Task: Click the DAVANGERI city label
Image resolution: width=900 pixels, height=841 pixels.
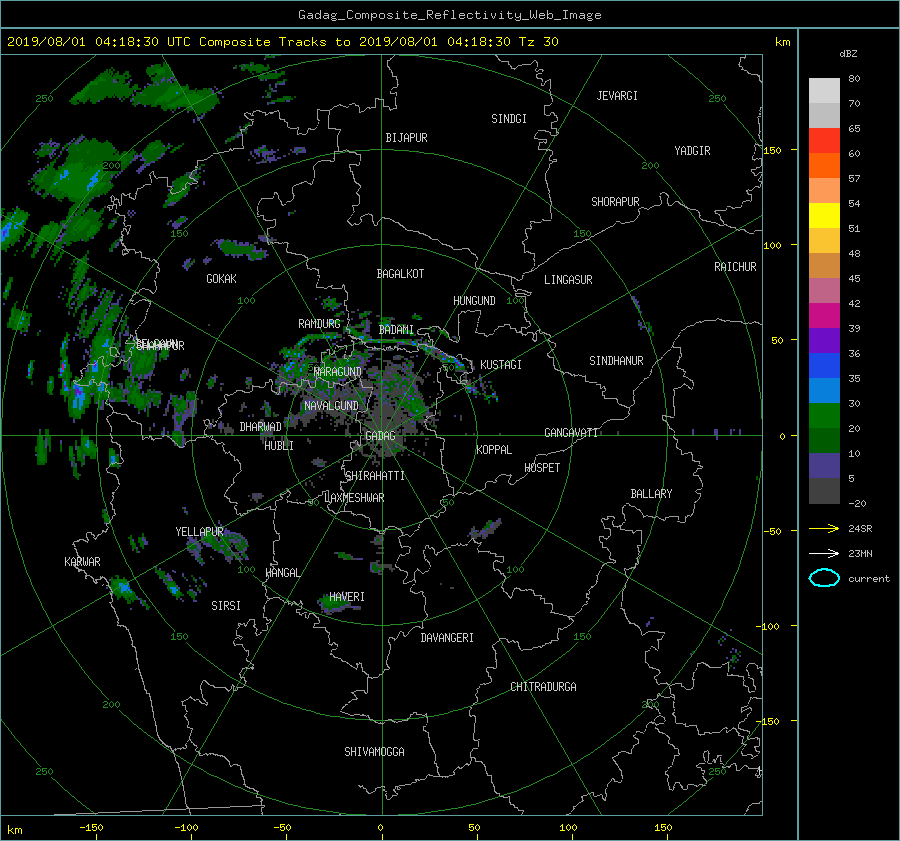Action: click(x=447, y=638)
